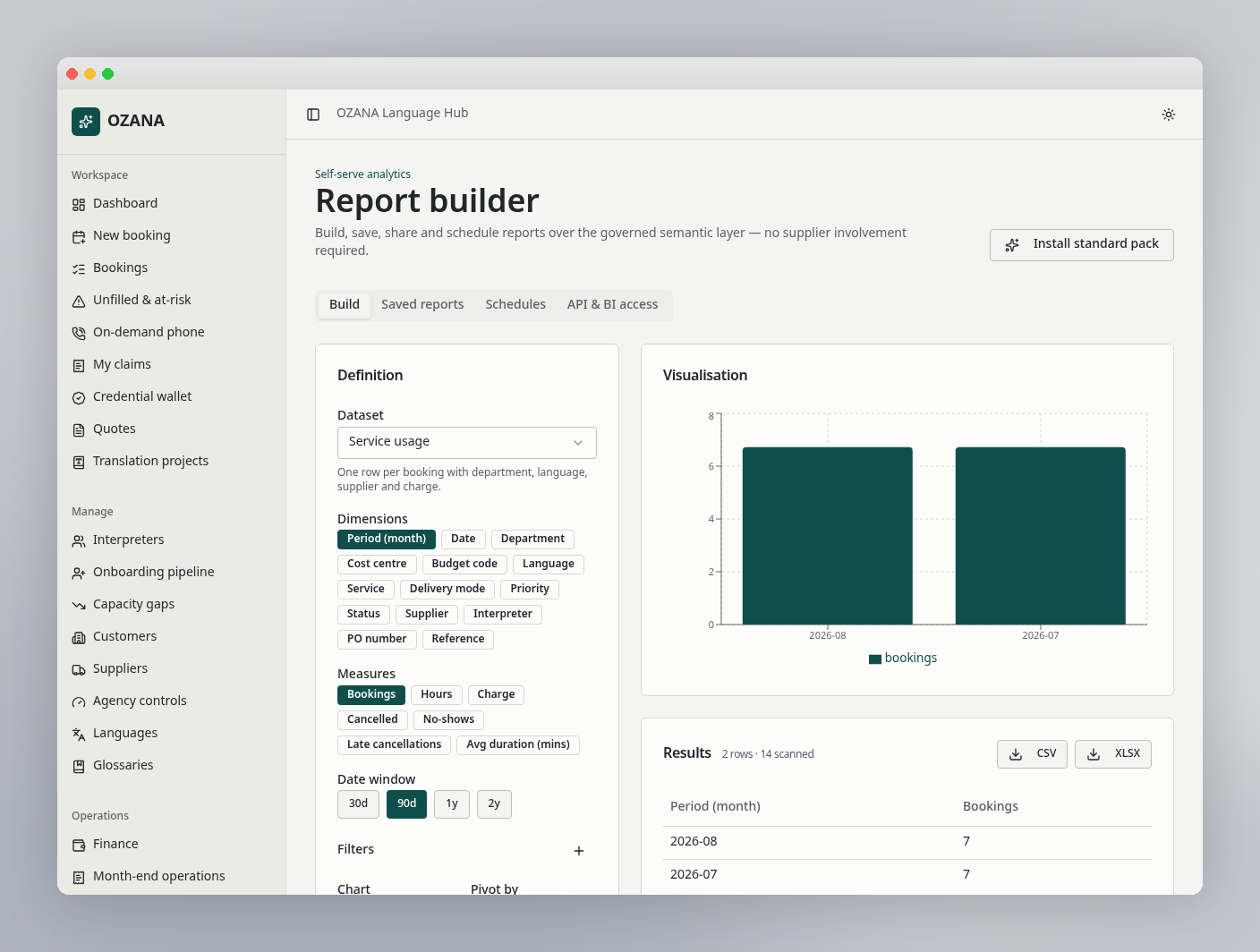Click the Bookings list icon
1260x952 pixels.
click(x=79, y=268)
